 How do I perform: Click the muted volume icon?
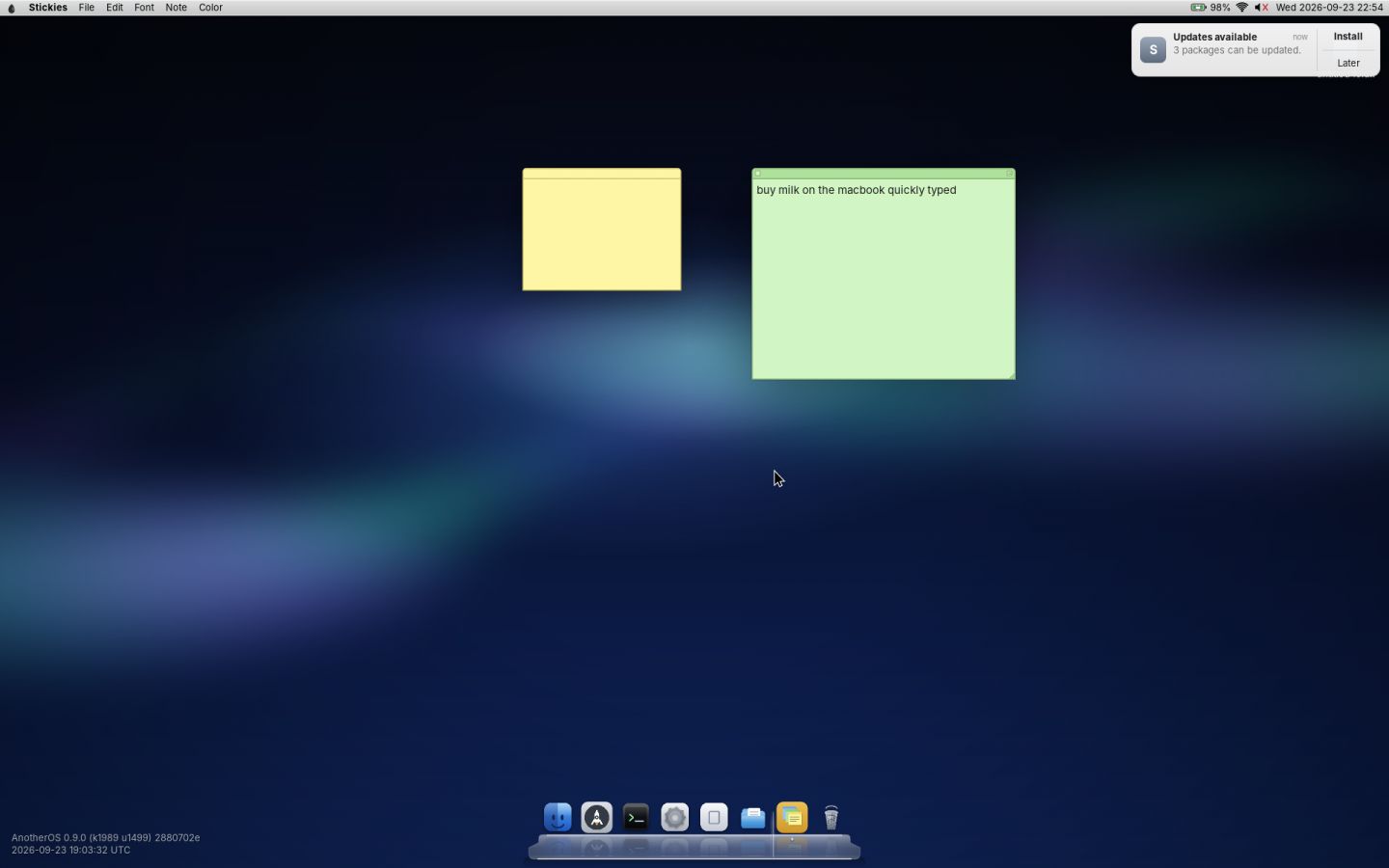coord(1261,7)
